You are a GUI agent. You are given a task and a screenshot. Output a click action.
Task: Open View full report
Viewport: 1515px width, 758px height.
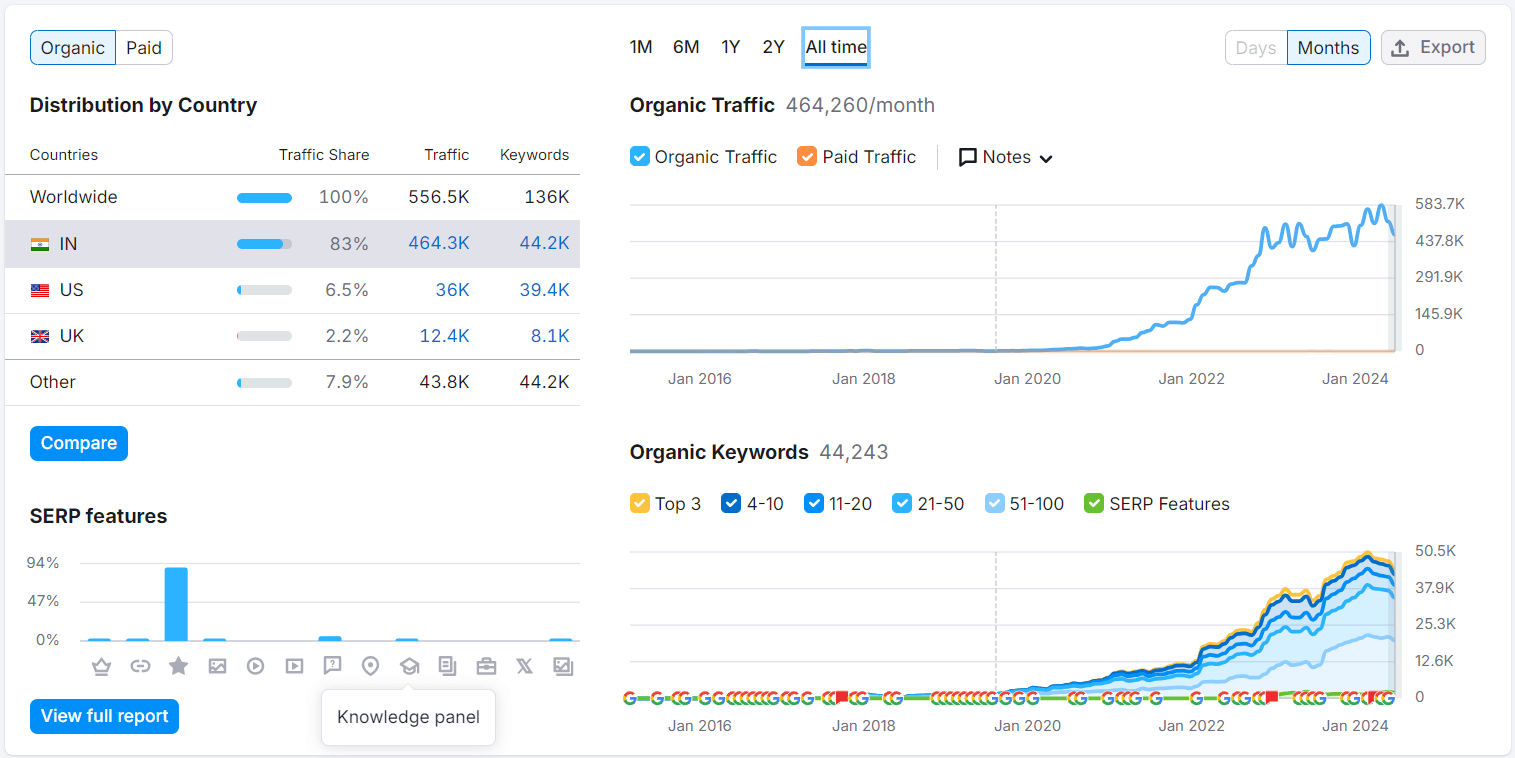point(104,716)
